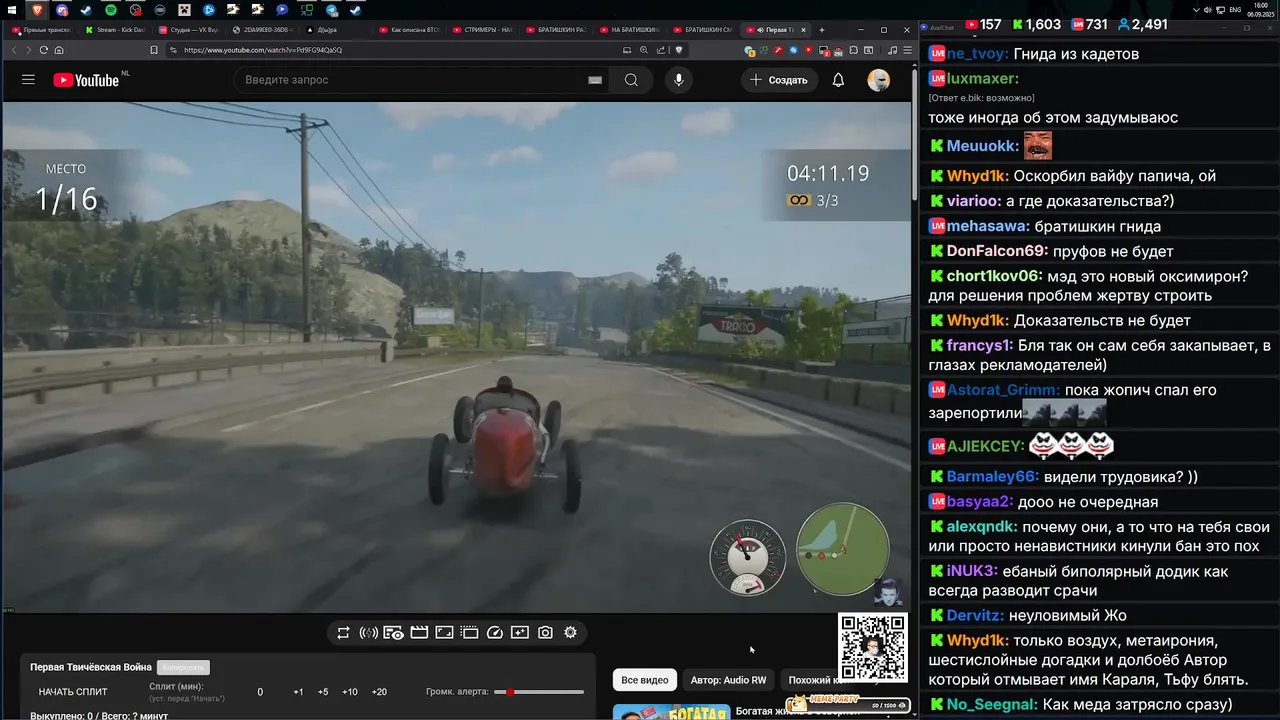Add +10 minutes to the split
The height and width of the screenshot is (720, 1280).
[x=350, y=692]
